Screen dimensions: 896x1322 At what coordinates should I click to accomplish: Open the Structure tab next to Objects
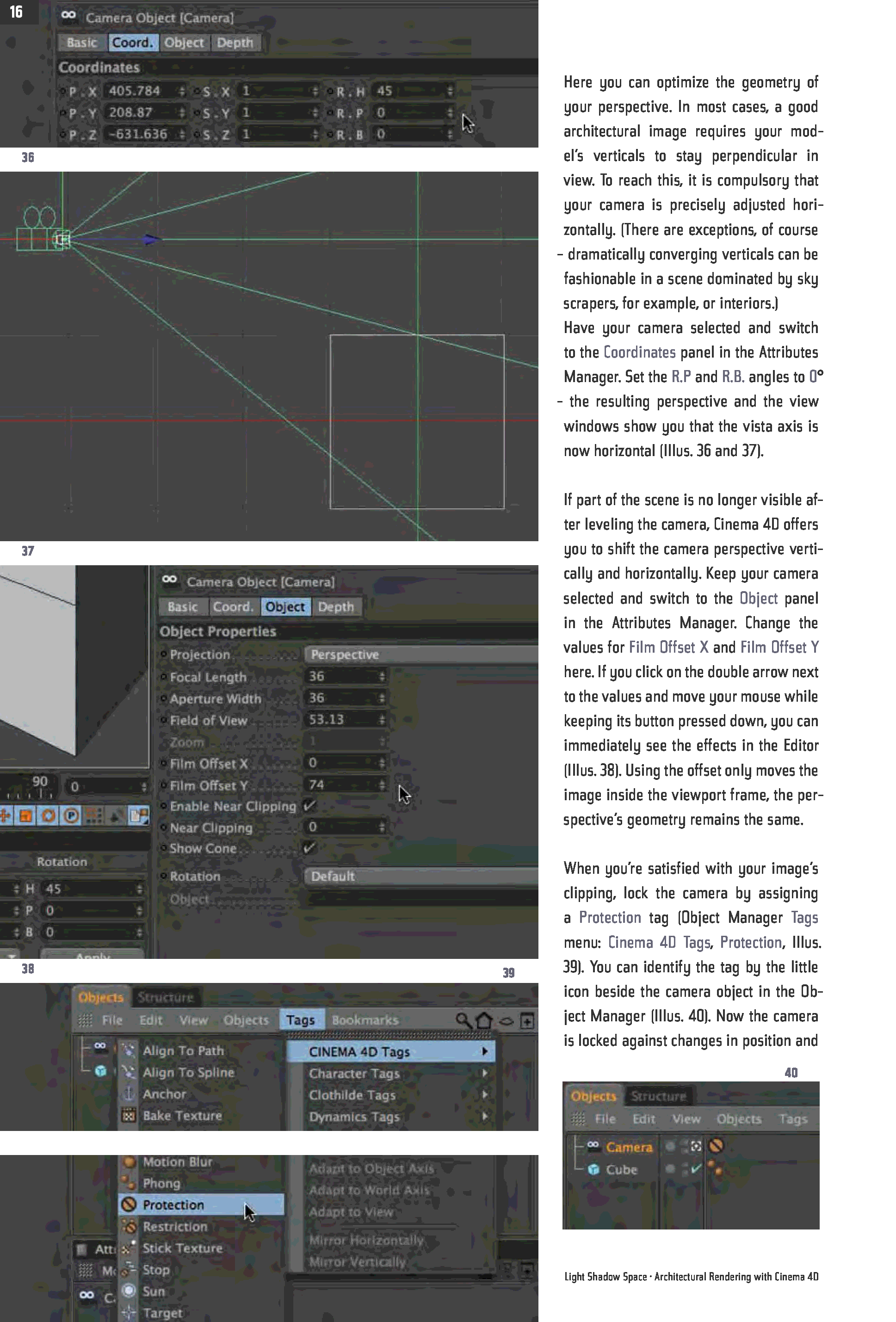click(165, 997)
